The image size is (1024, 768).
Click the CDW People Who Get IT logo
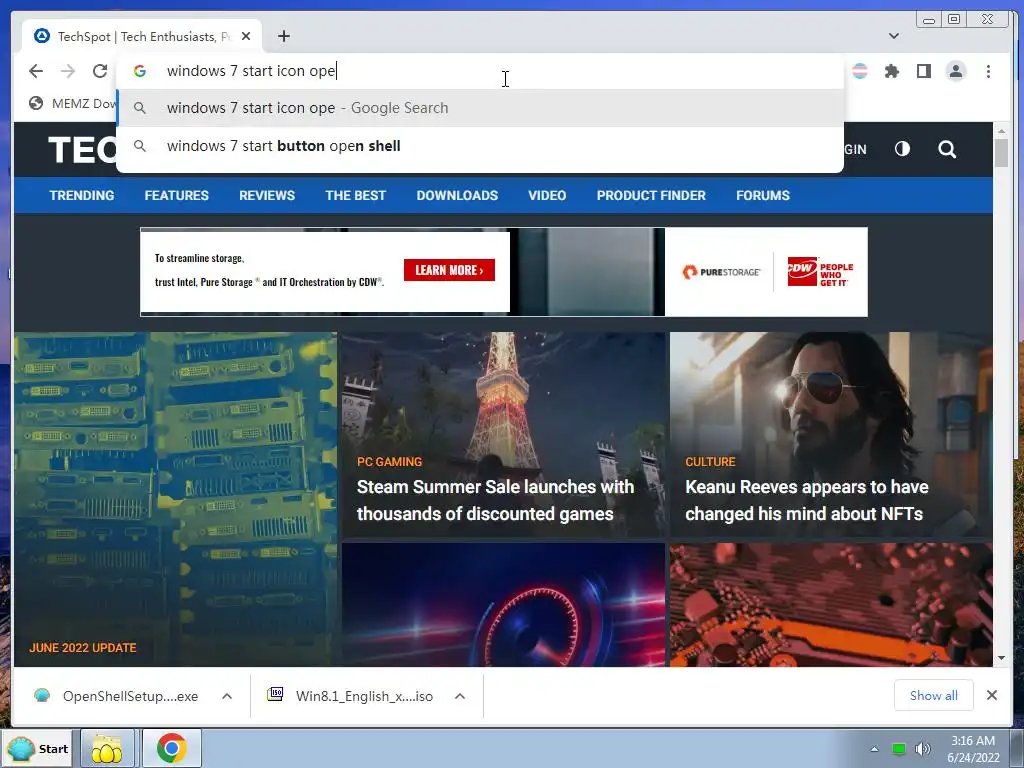click(820, 272)
